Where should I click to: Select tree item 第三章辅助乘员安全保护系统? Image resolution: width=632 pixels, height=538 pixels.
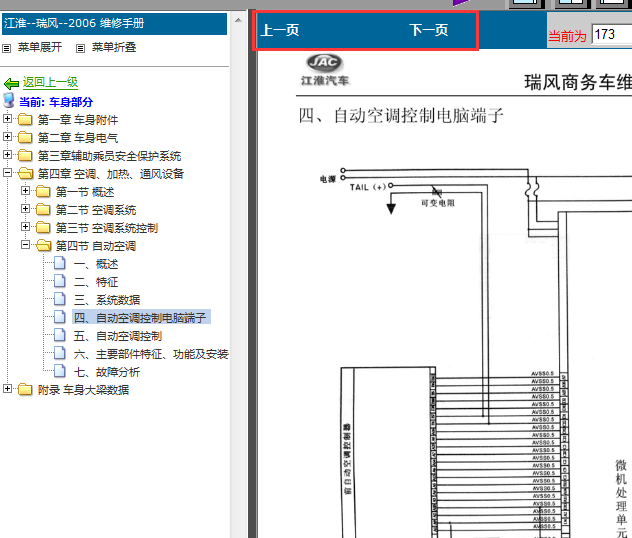pos(109,156)
